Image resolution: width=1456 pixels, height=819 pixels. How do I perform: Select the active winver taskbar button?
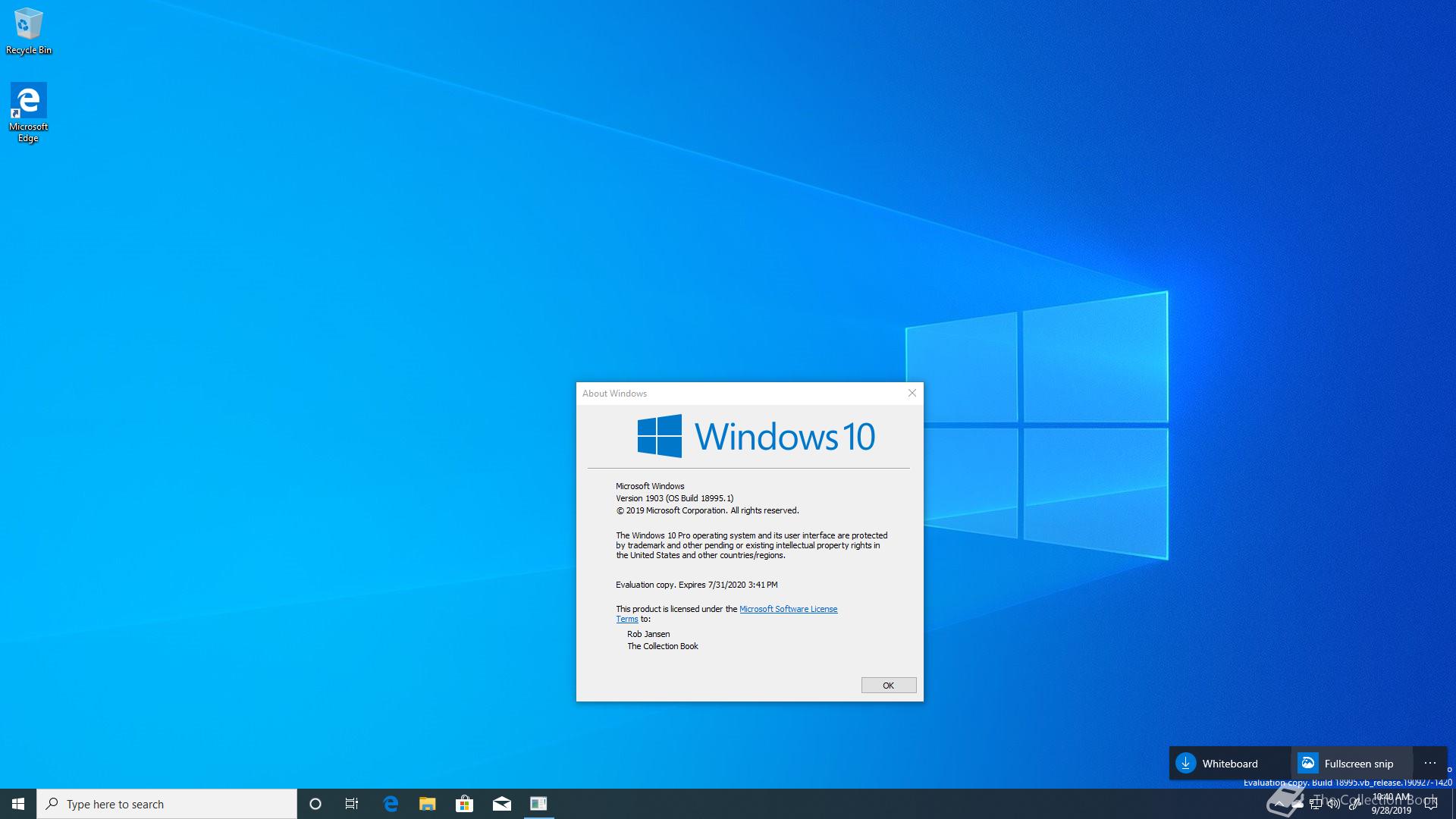point(538,804)
